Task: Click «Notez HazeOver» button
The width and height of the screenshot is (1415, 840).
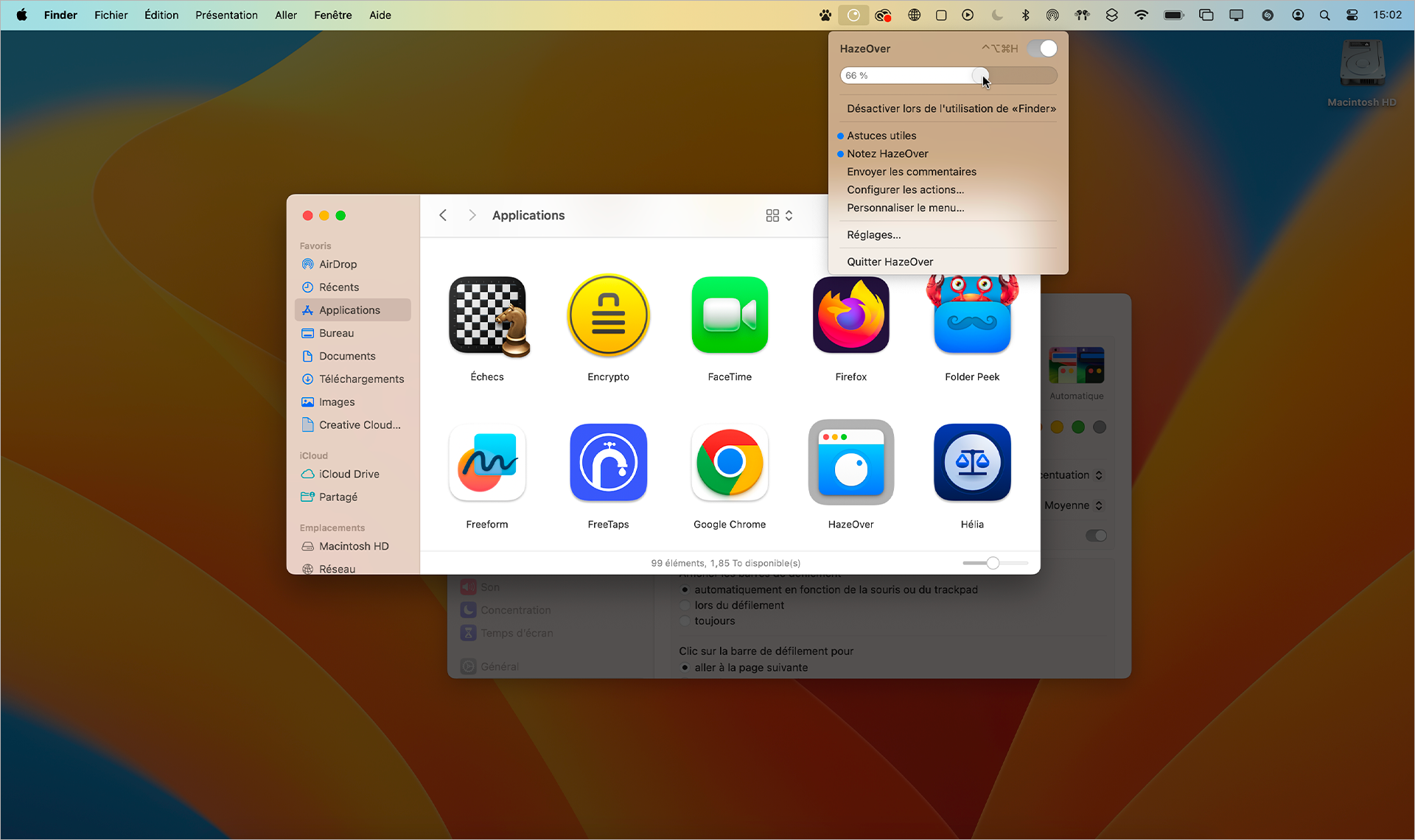Action: (887, 153)
